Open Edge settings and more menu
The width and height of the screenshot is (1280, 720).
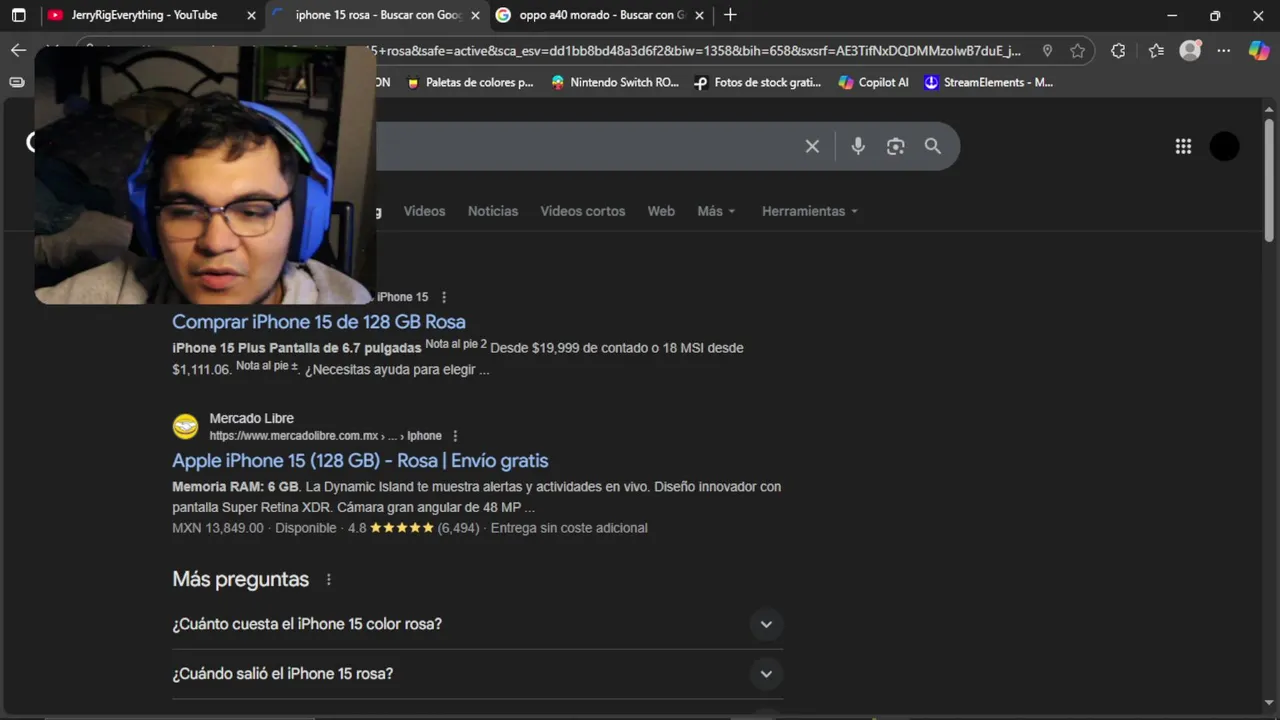1224,51
